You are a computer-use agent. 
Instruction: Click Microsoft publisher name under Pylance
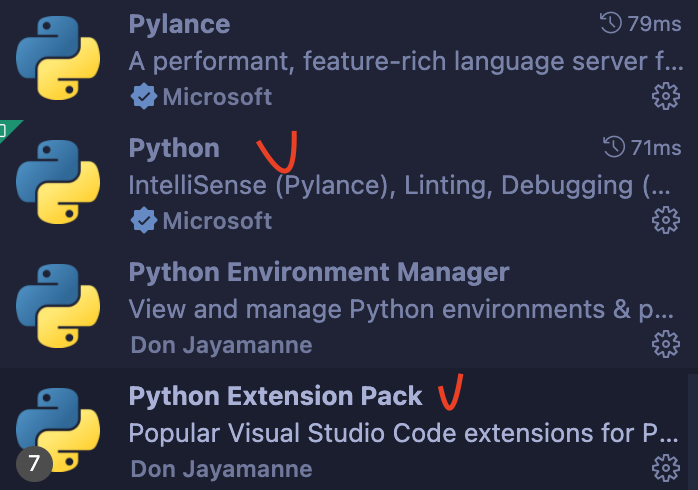(x=217, y=97)
